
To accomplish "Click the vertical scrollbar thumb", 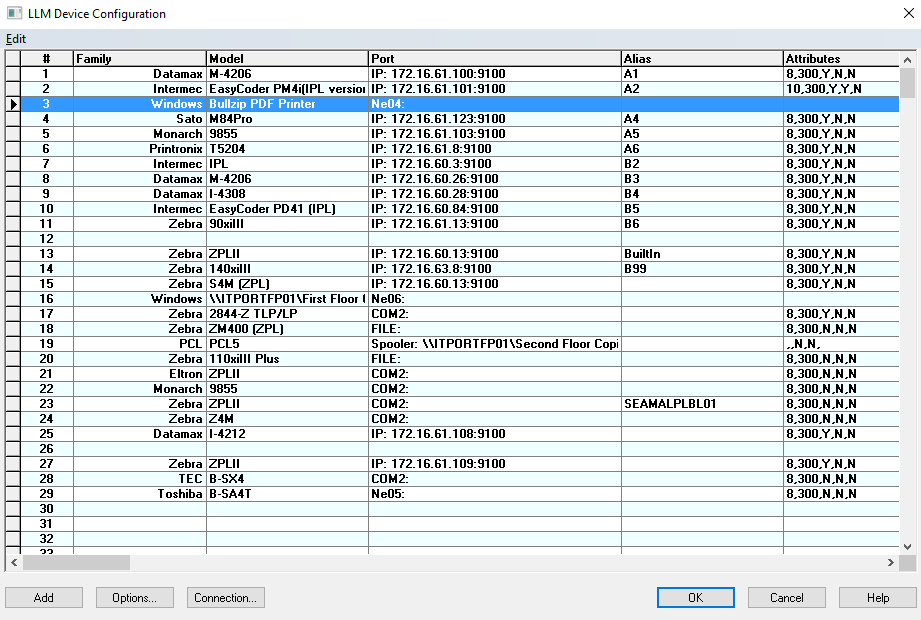I will 907,83.
